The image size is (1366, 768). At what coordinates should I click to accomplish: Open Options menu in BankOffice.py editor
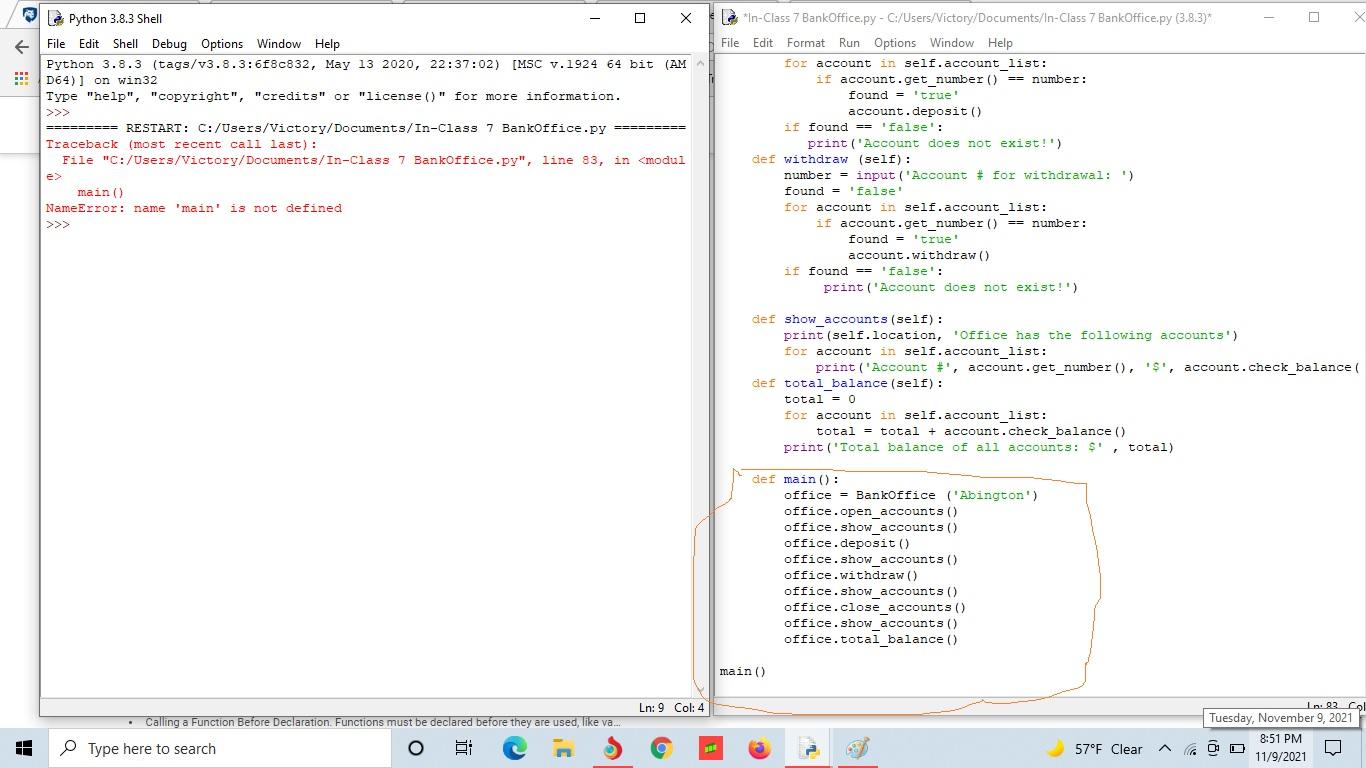tap(895, 43)
